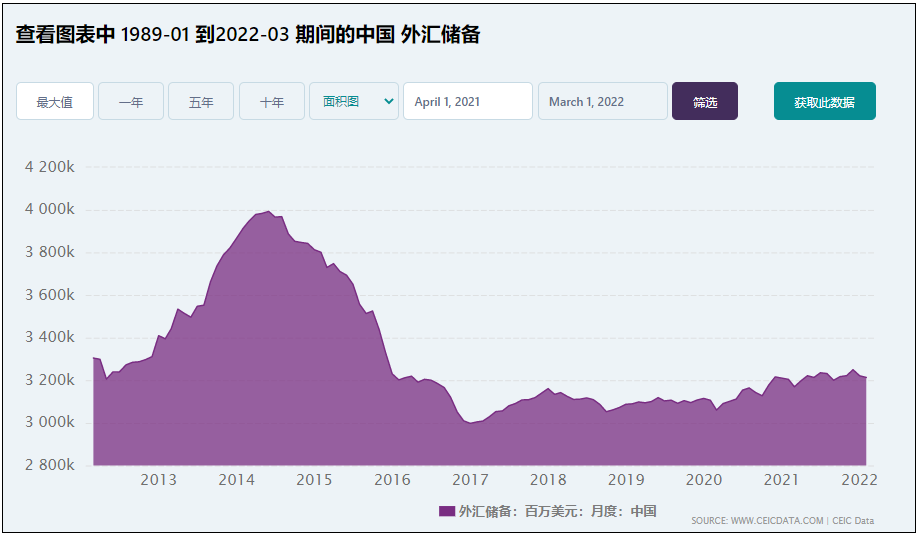Viewport: 918px width, 537px height.
Task: Expand the chevron arrow beside 面积图
Action: click(388, 101)
